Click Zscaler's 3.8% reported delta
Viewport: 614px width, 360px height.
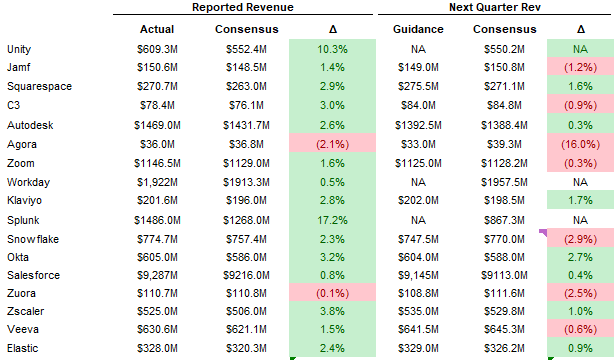click(332, 311)
